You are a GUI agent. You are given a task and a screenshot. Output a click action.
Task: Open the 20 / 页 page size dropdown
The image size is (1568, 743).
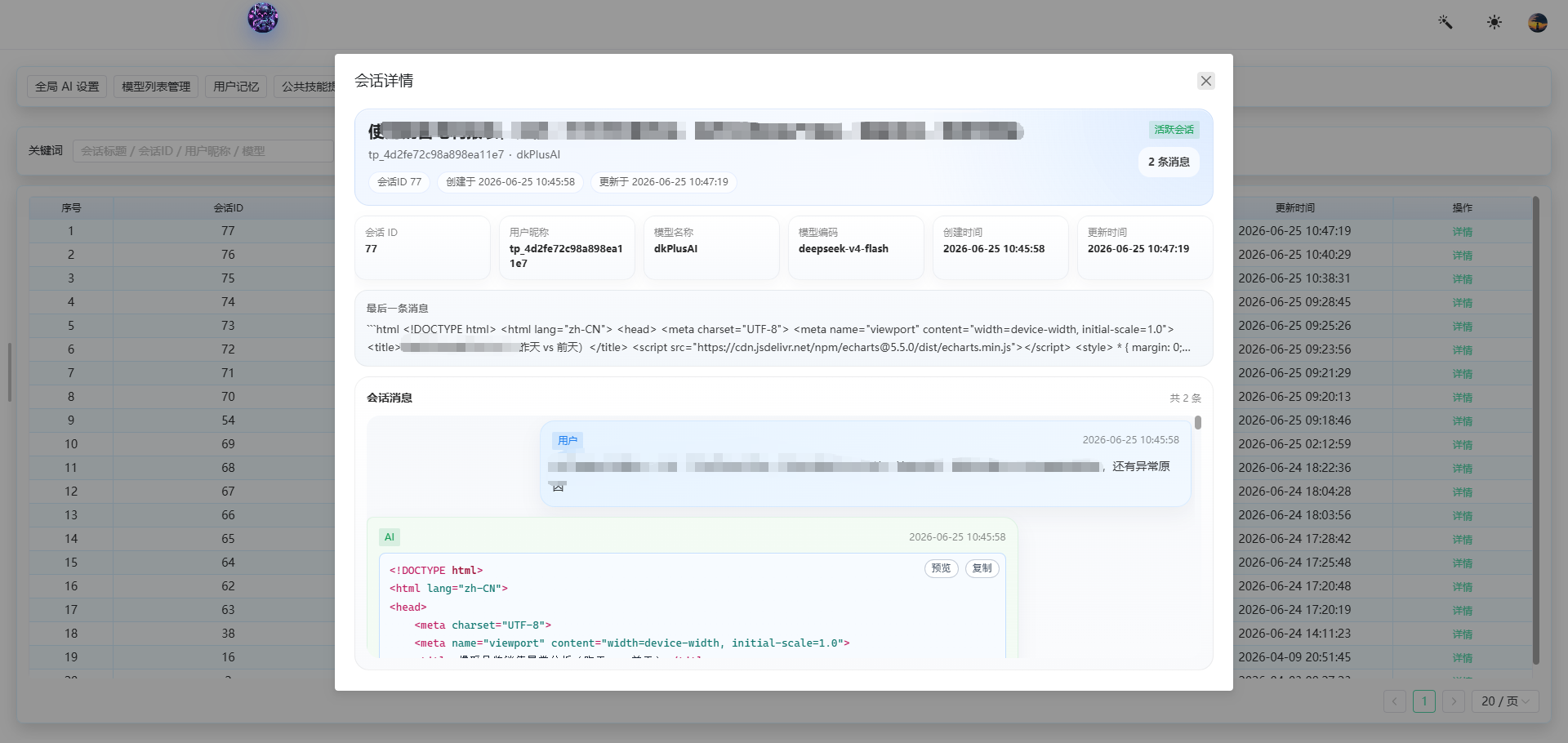pos(1505,701)
